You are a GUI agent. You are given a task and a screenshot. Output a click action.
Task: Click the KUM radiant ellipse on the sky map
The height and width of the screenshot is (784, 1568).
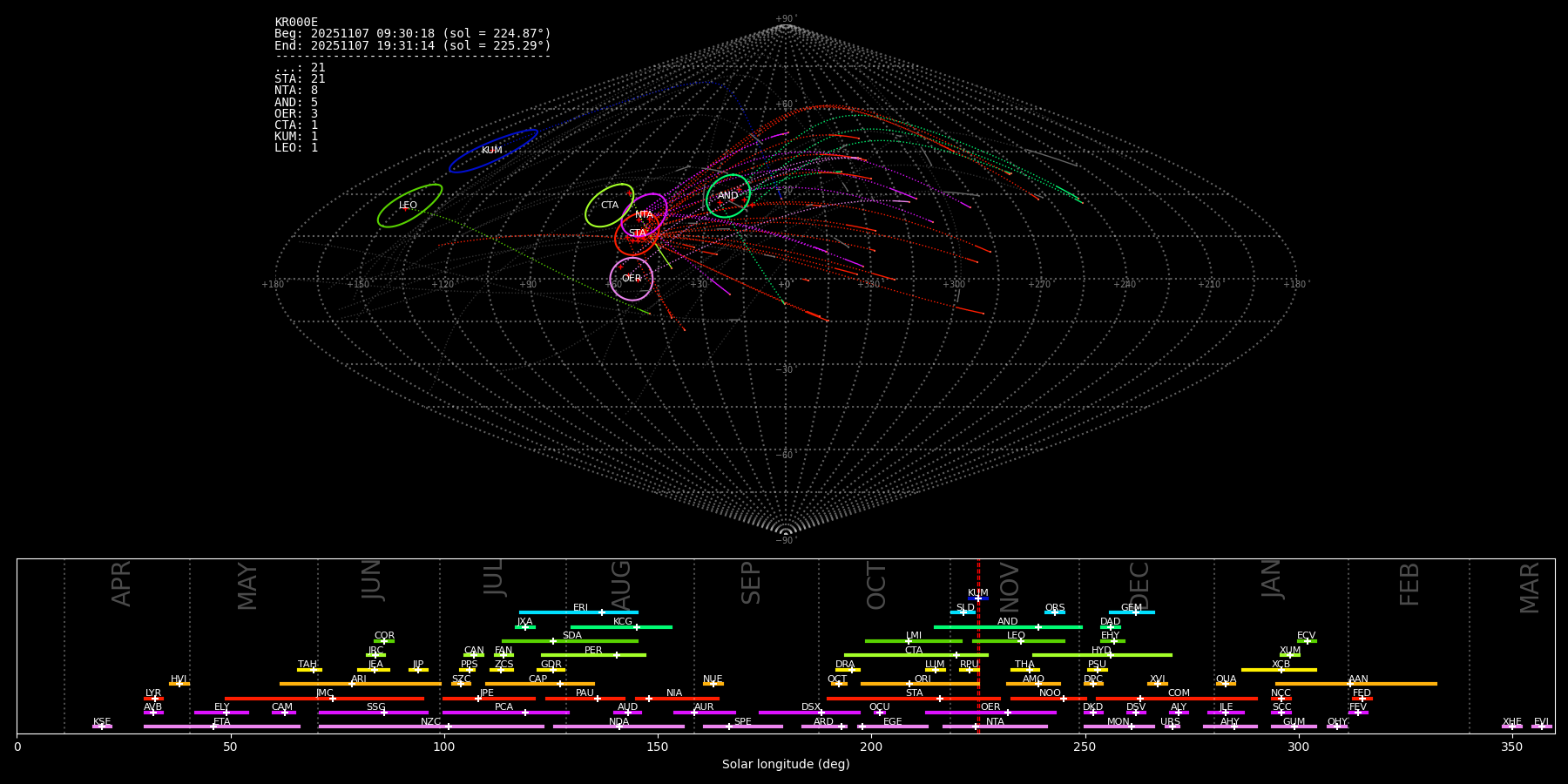[x=493, y=151]
